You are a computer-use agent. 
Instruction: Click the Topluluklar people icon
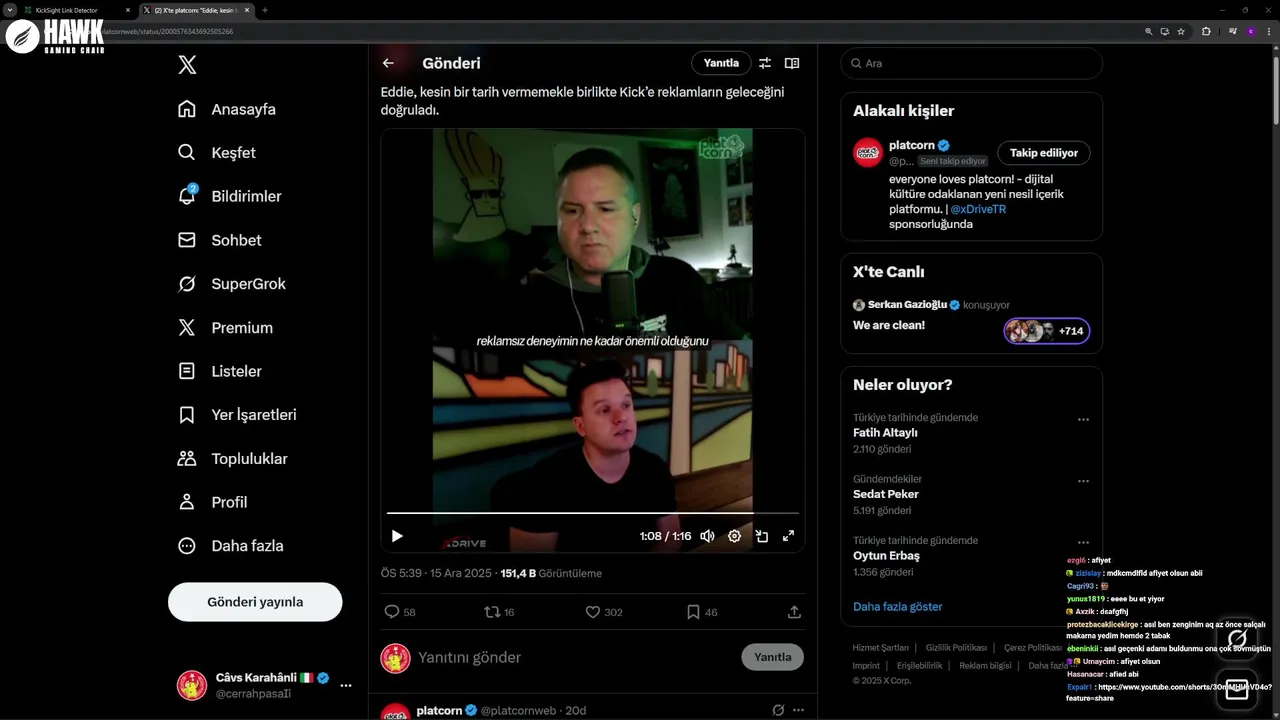coord(187,459)
